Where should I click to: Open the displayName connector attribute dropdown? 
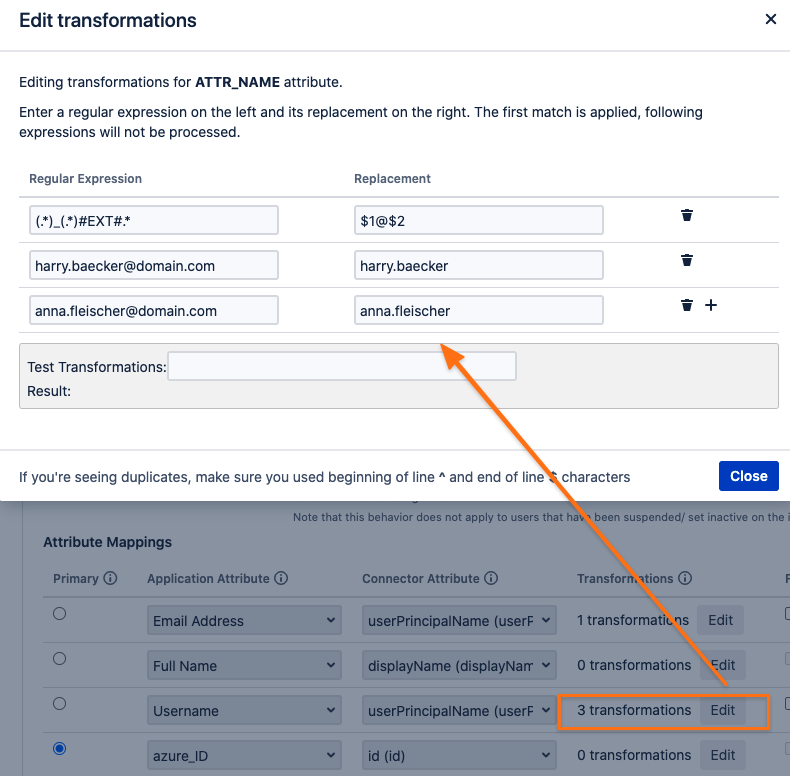click(459, 666)
